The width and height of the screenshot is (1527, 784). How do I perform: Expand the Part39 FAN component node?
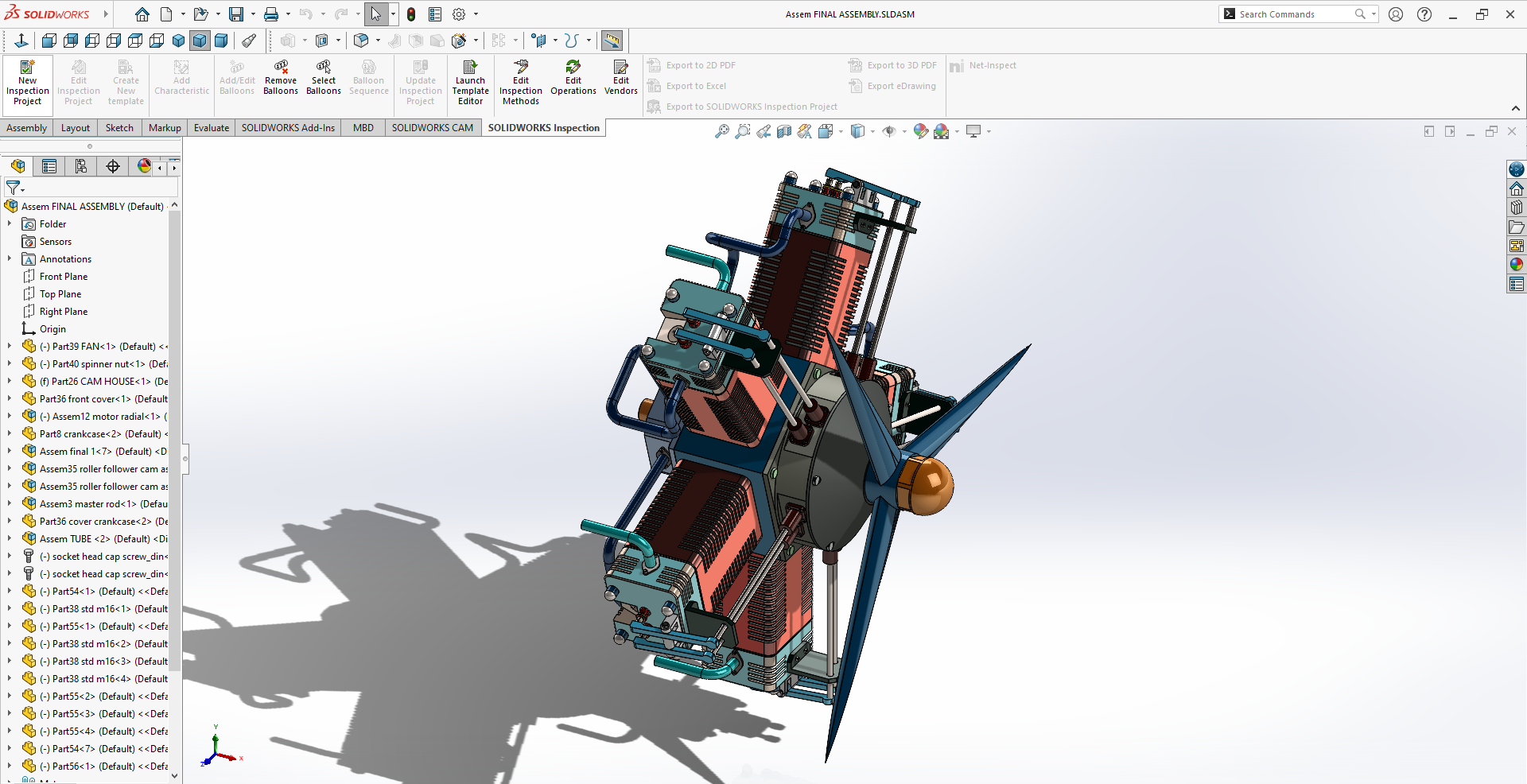pyautogui.click(x=10, y=347)
